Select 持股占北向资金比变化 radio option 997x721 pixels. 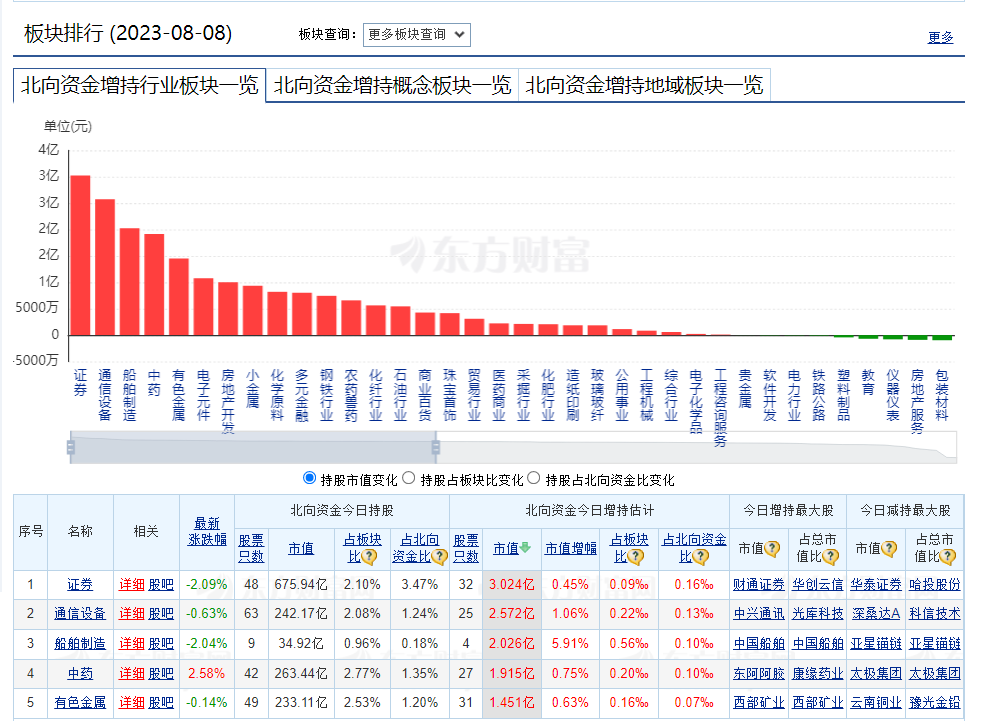533,479
